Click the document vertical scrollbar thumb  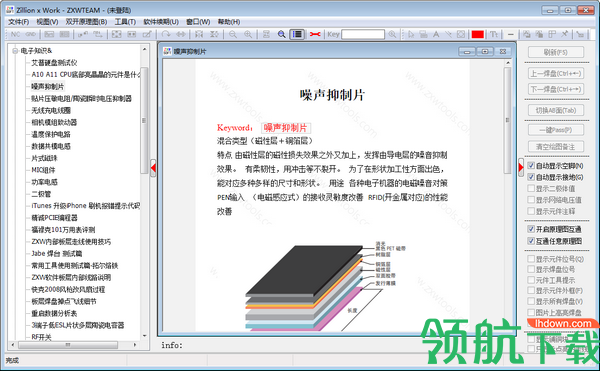(x=507, y=120)
